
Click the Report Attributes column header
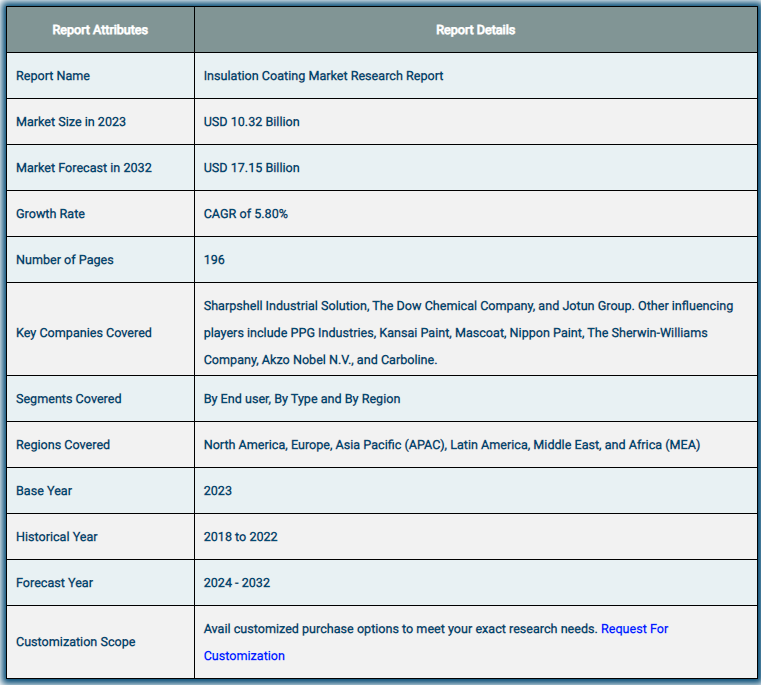pyautogui.click(x=100, y=30)
